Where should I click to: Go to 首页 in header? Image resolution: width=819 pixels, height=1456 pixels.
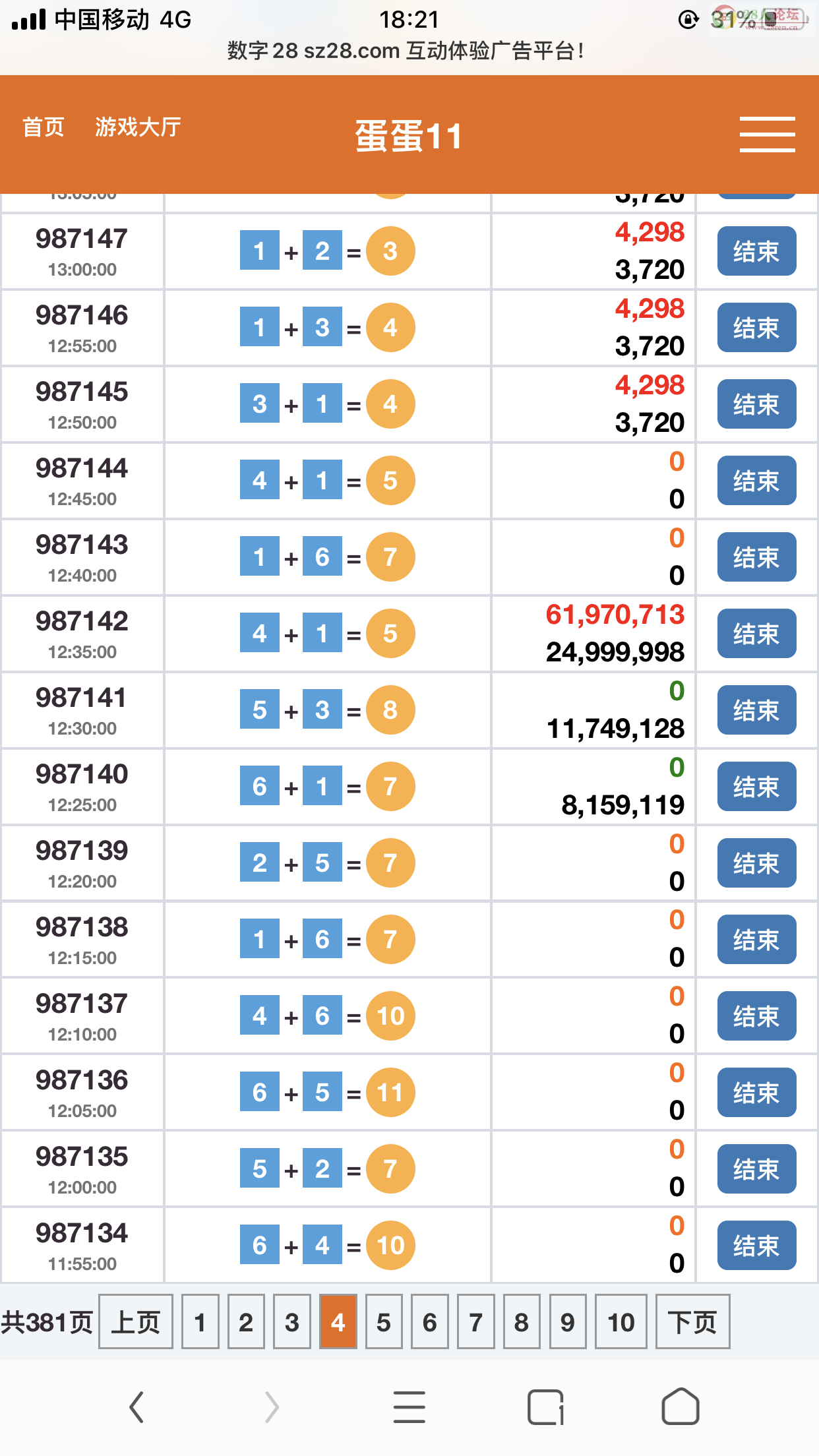coord(44,127)
